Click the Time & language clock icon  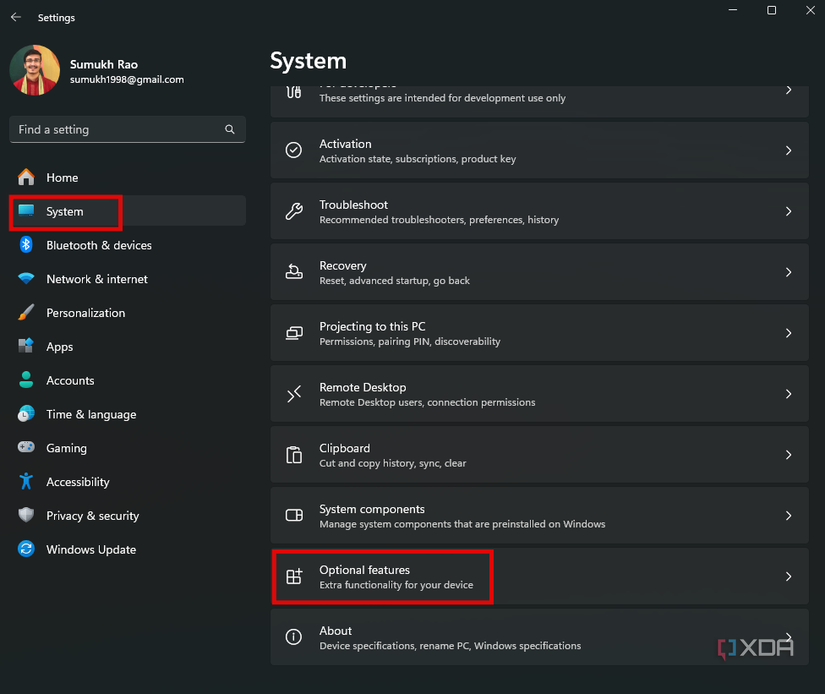tap(26, 414)
